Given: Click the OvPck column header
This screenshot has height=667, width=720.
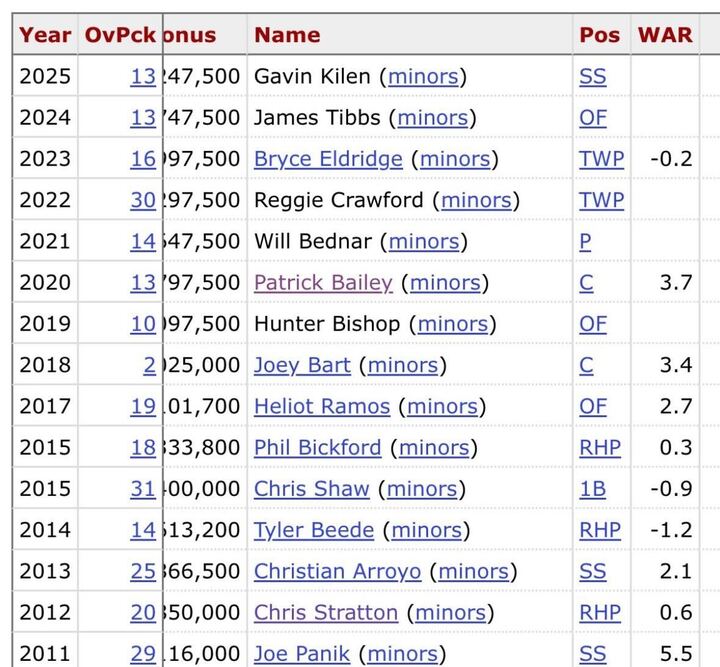Looking at the screenshot, I should click(120, 34).
